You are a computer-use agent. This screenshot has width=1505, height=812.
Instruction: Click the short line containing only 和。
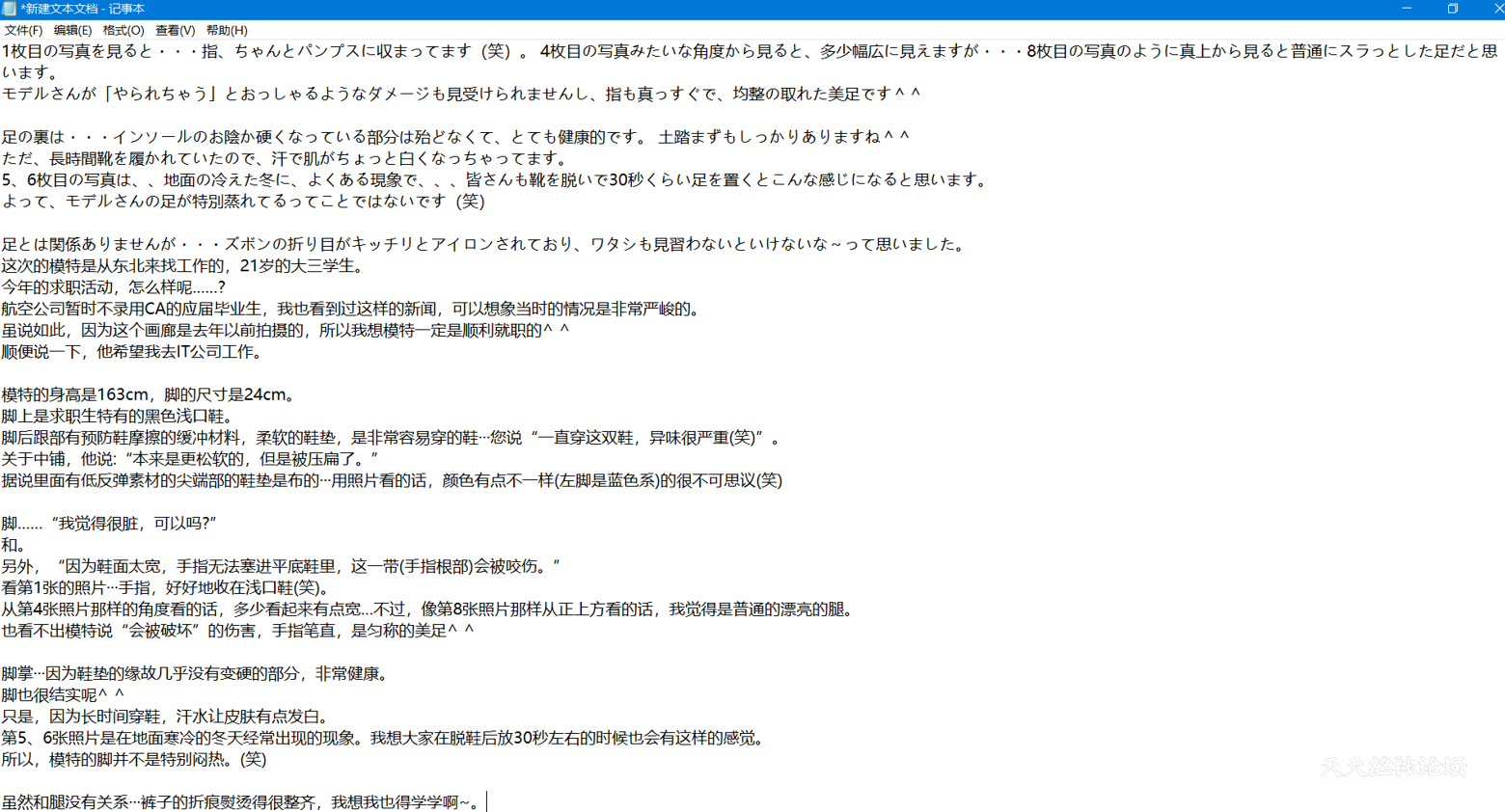point(14,545)
